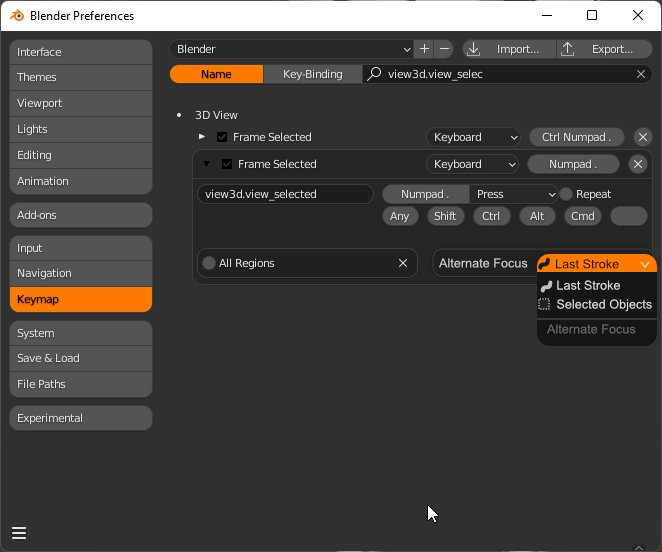Switch search mode to Key-Binding
Screen dimensions: 662x552
[313, 74]
